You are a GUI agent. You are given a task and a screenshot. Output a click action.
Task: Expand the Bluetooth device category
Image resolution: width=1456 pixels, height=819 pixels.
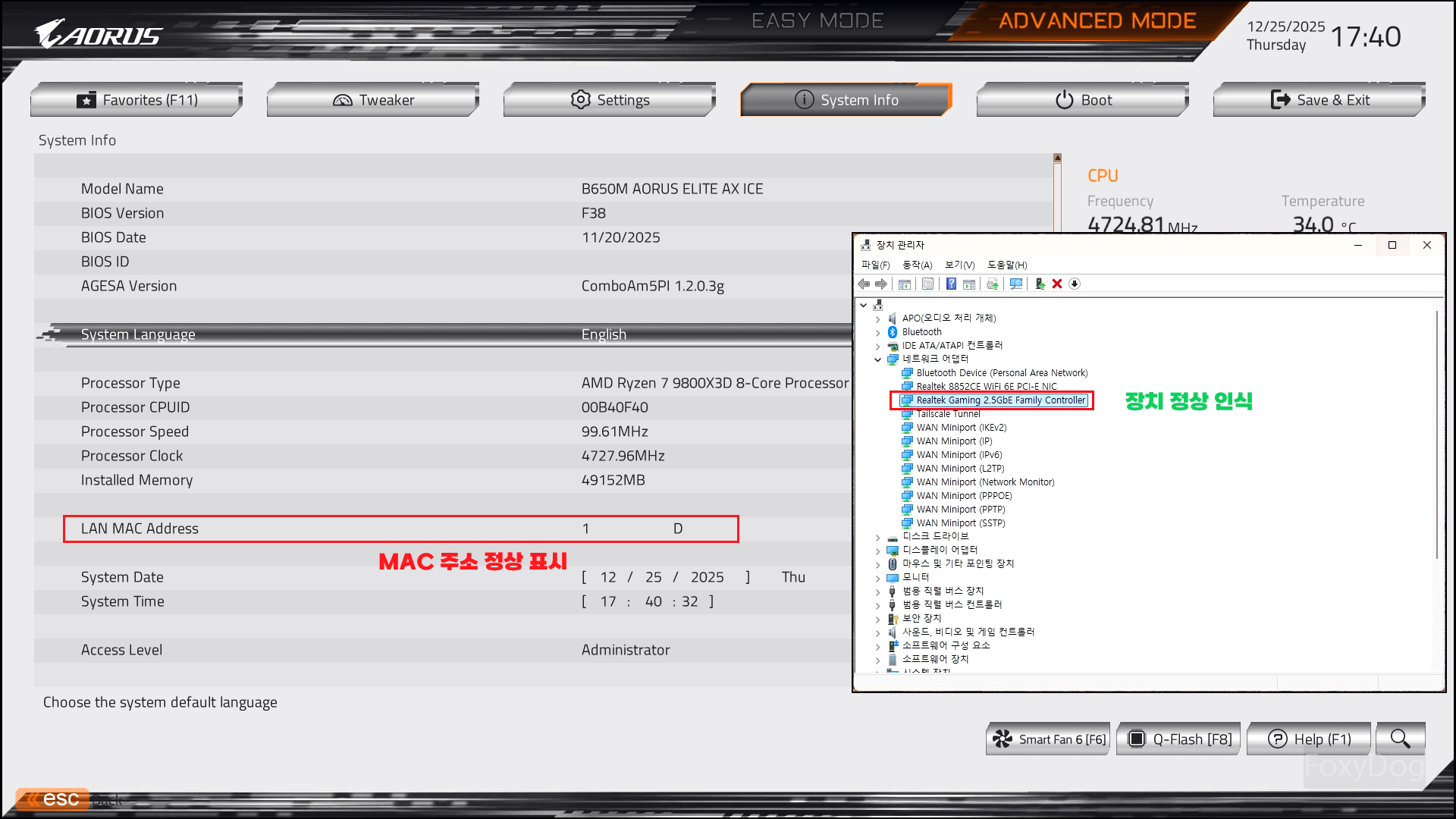878,332
